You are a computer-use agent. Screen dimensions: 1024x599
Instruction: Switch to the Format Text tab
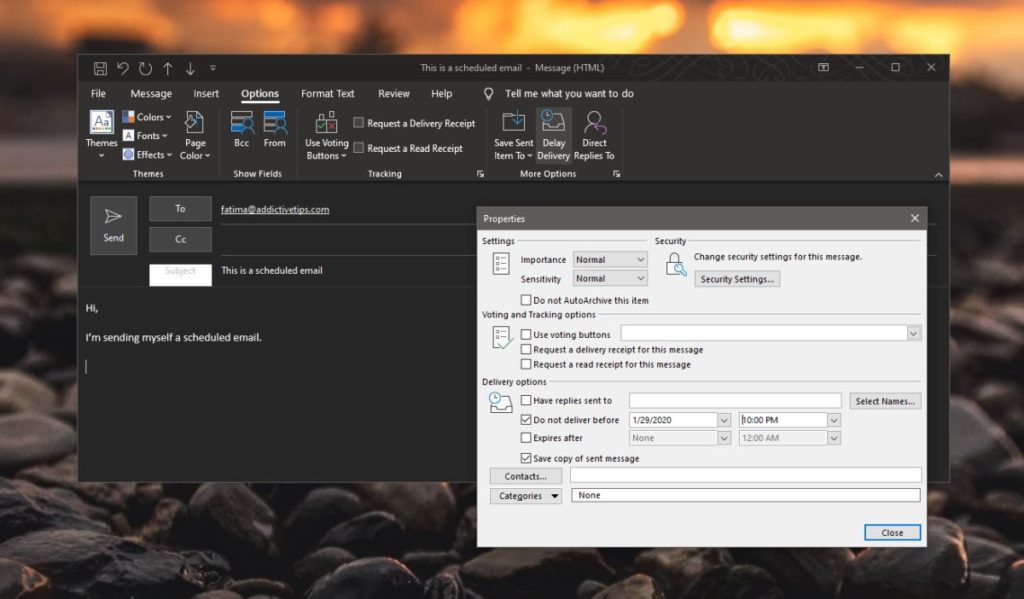coord(328,93)
